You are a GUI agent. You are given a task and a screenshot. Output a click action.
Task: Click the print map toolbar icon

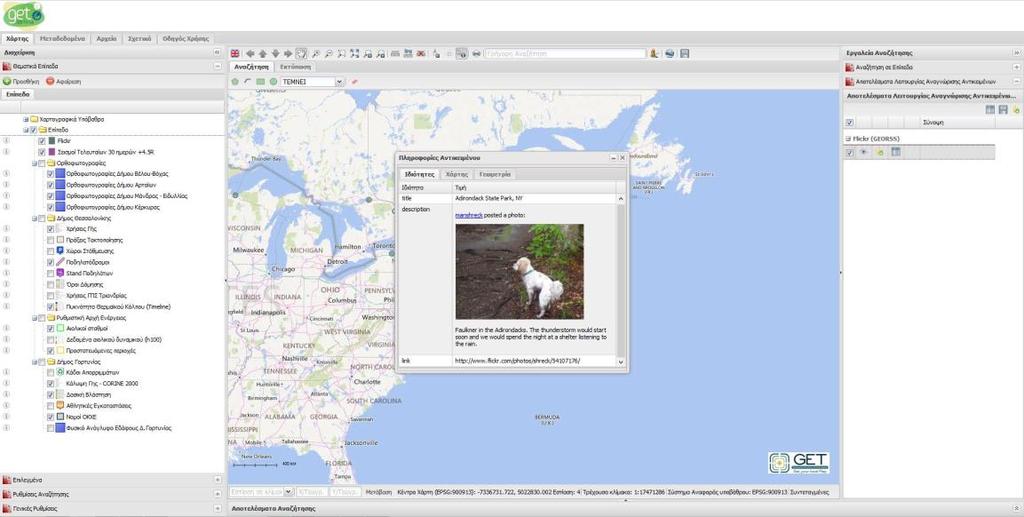point(477,54)
